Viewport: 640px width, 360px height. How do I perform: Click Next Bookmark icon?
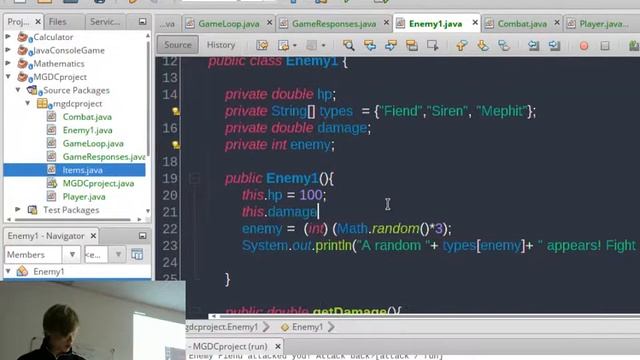483,45
